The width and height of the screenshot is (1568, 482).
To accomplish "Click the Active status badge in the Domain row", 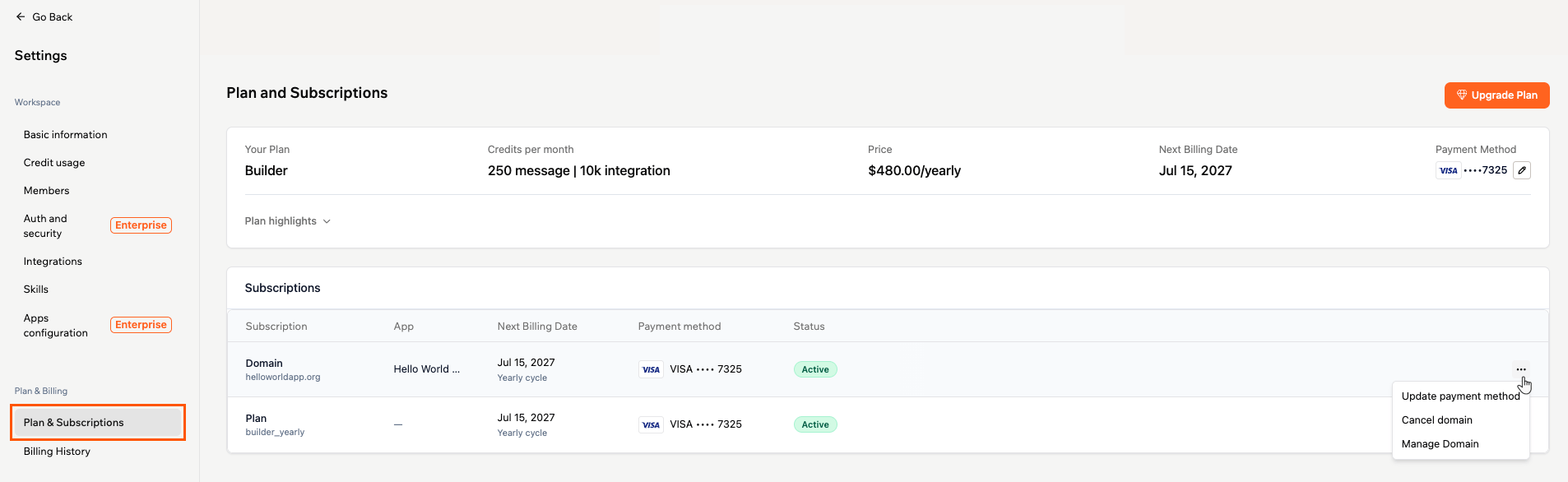I will click(x=814, y=369).
